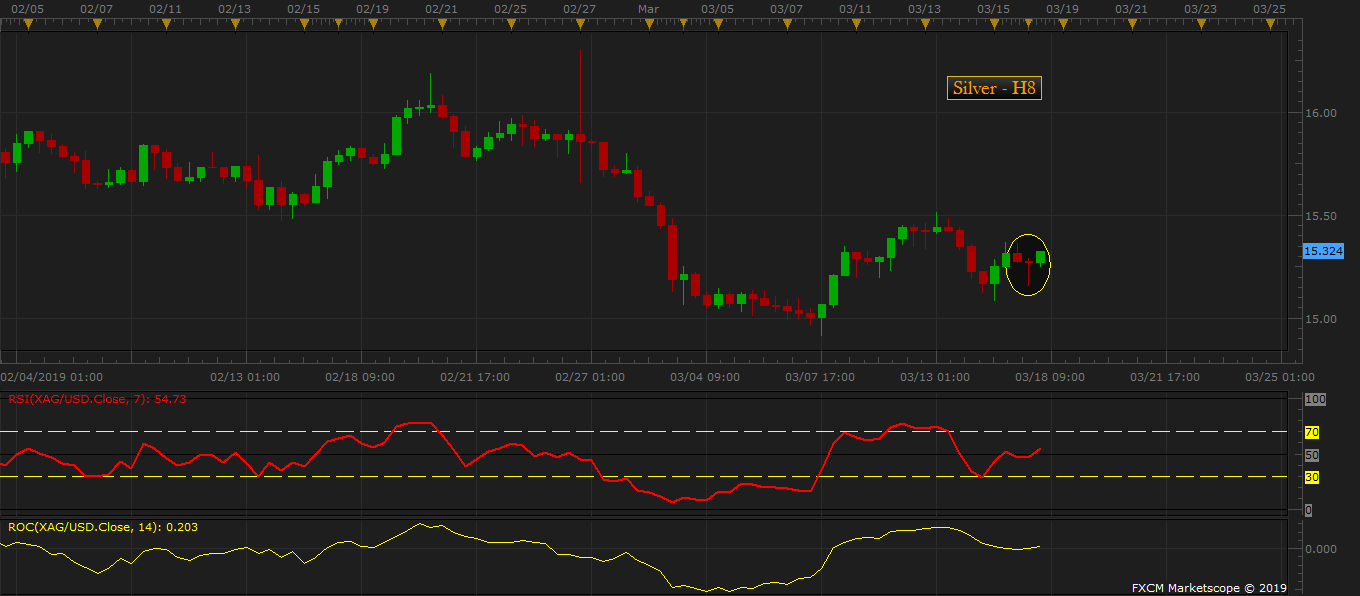
Task: Click the 16.00 price axis label
Action: tap(1321, 113)
